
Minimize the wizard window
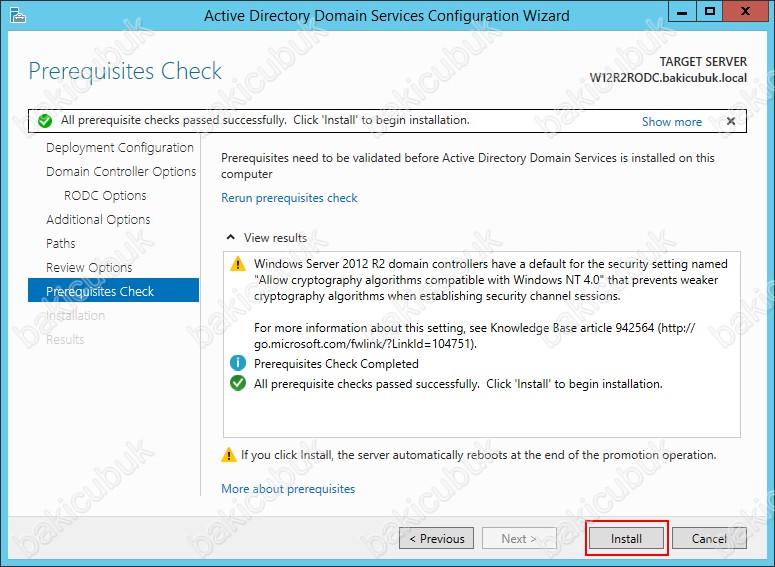click(682, 12)
